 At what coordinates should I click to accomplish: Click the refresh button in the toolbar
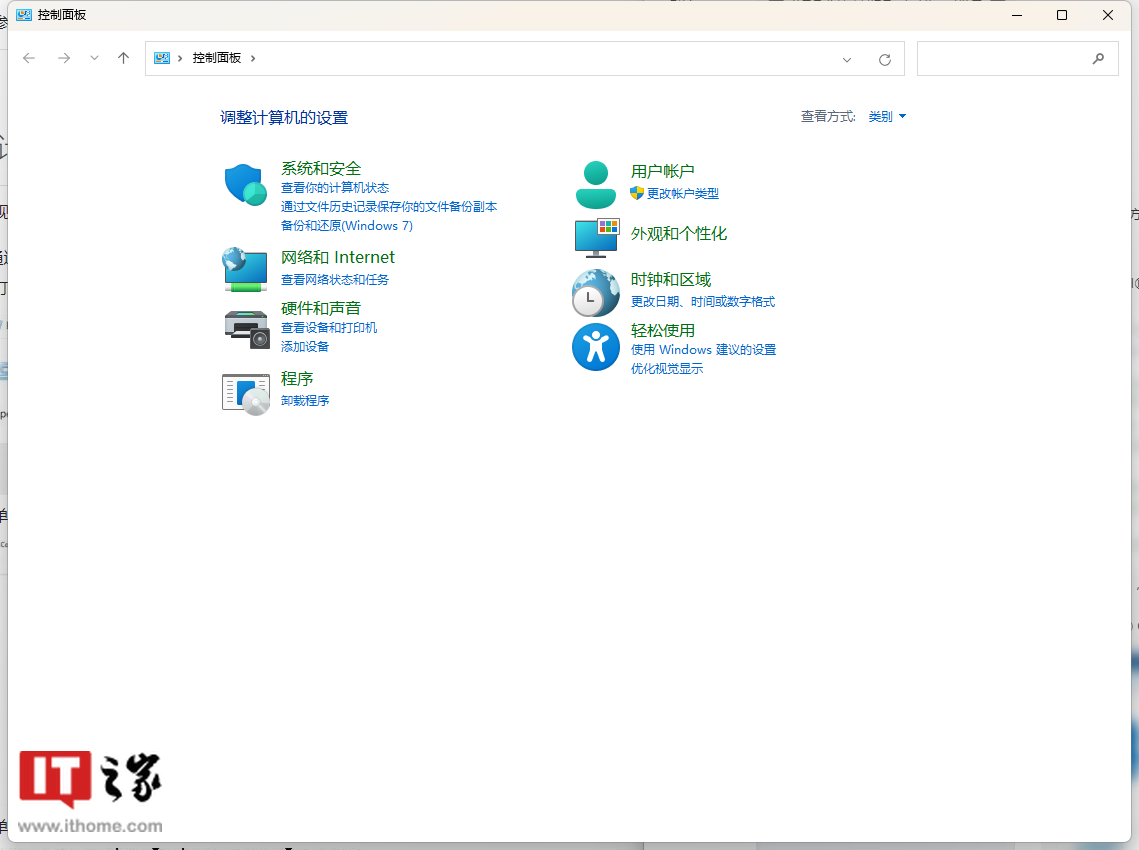click(x=884, y=58)
